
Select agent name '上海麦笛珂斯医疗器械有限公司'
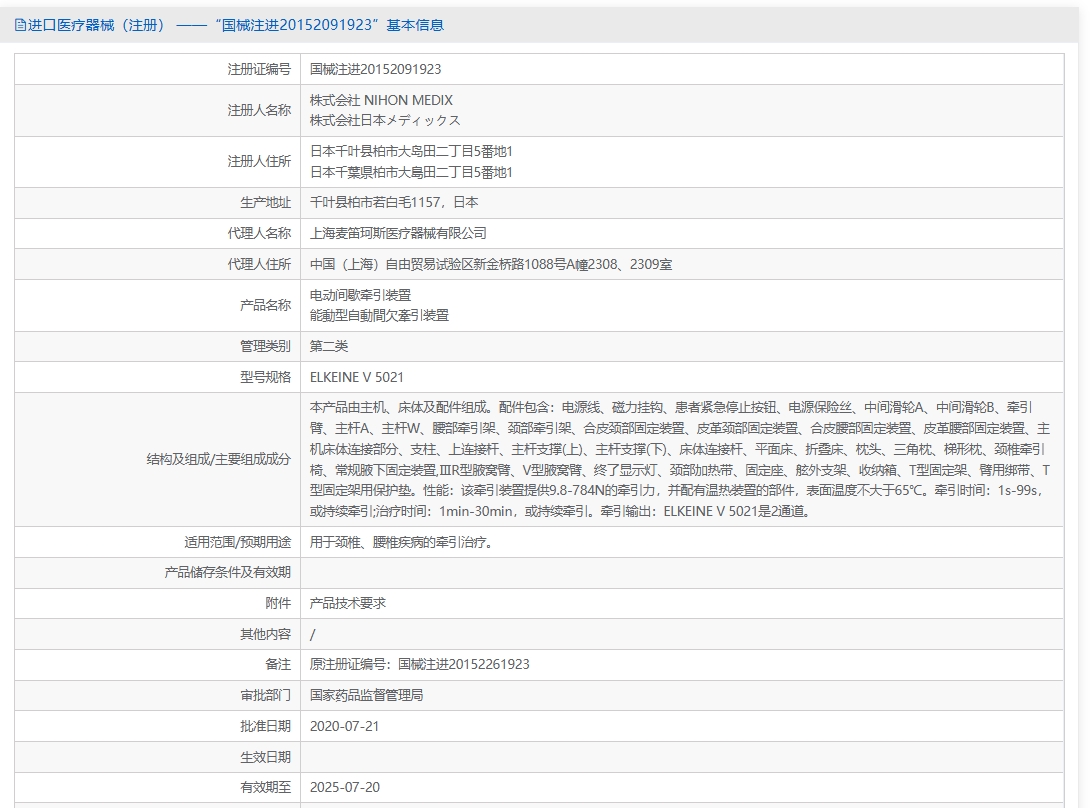point(398,233)
